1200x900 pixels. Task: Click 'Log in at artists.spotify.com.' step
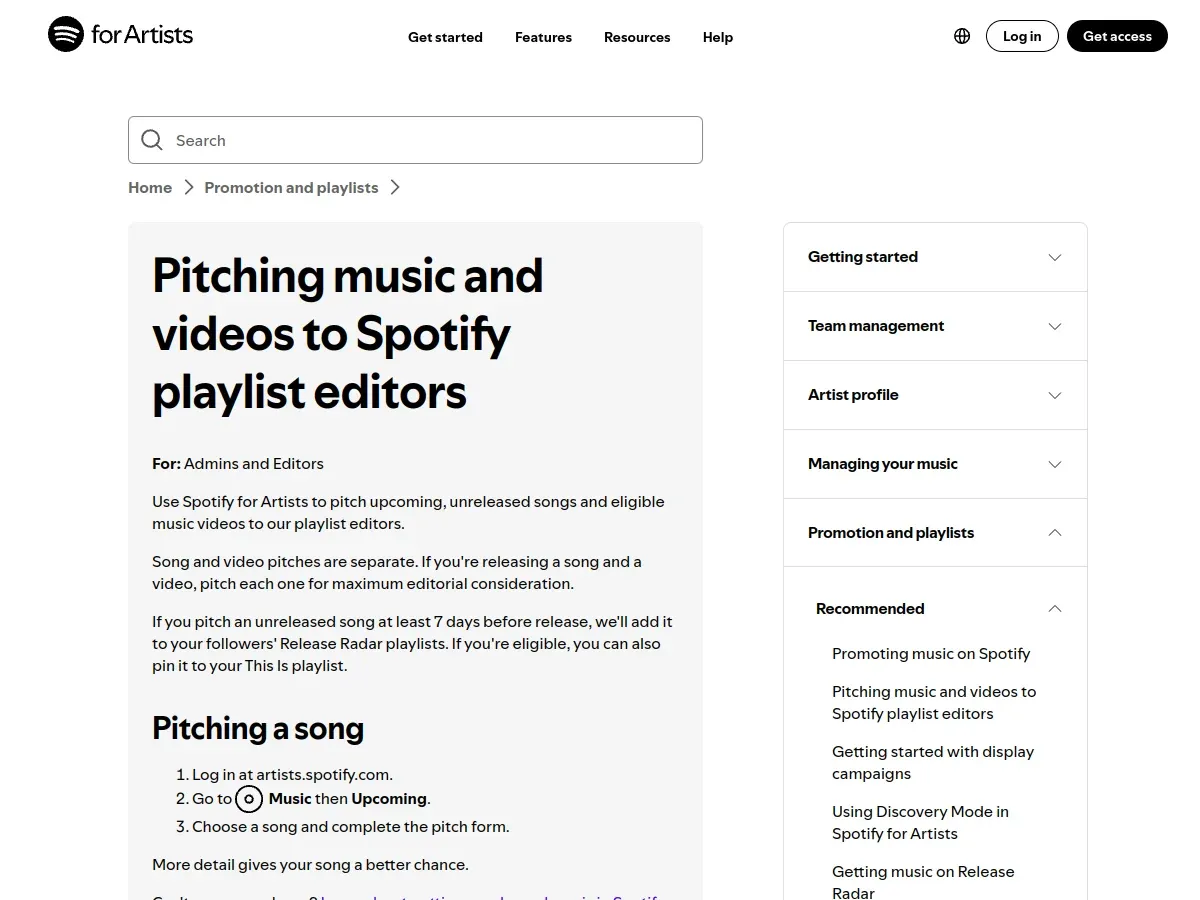(292, 774)
